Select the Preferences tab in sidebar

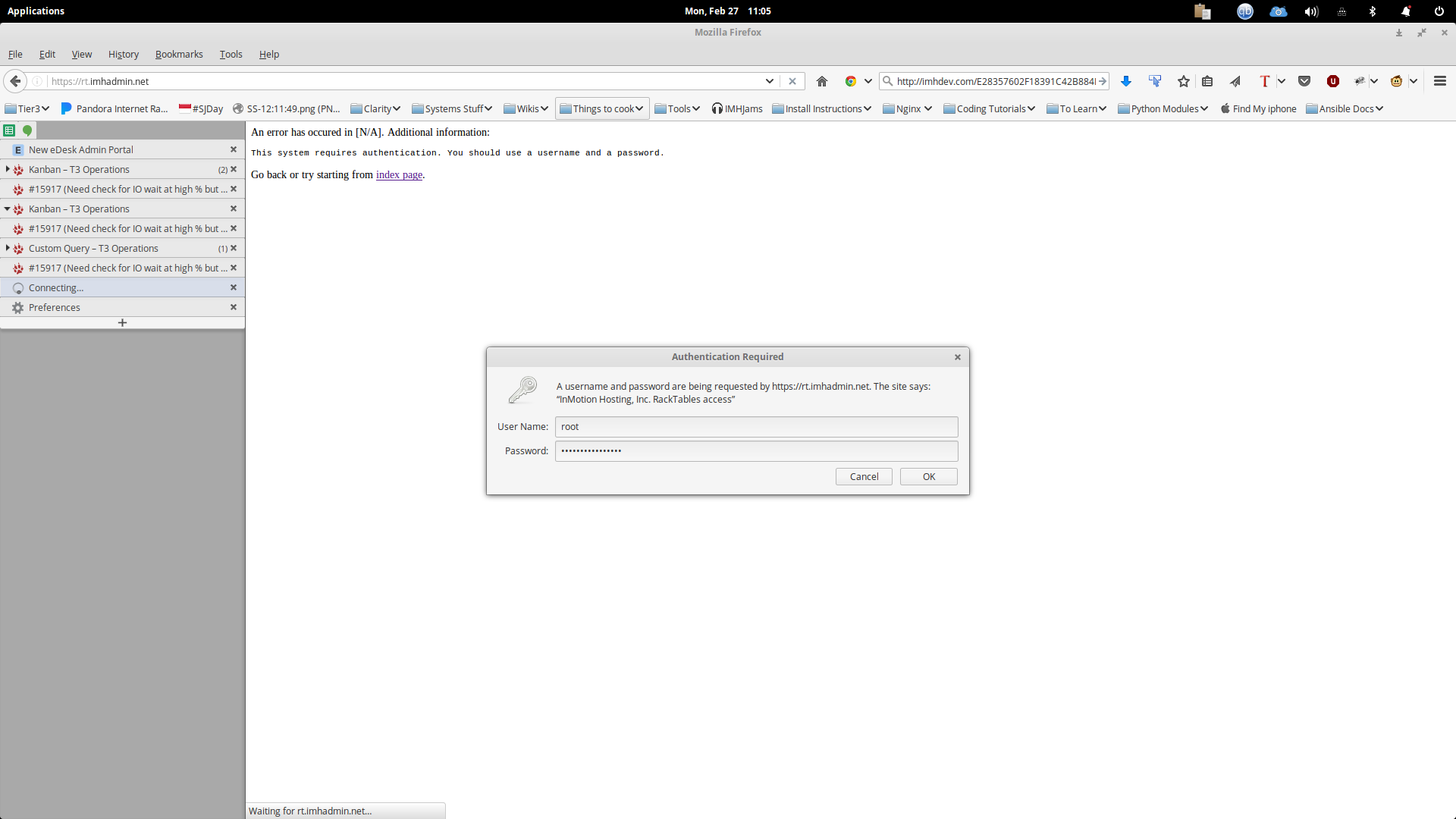pos(55,307)
